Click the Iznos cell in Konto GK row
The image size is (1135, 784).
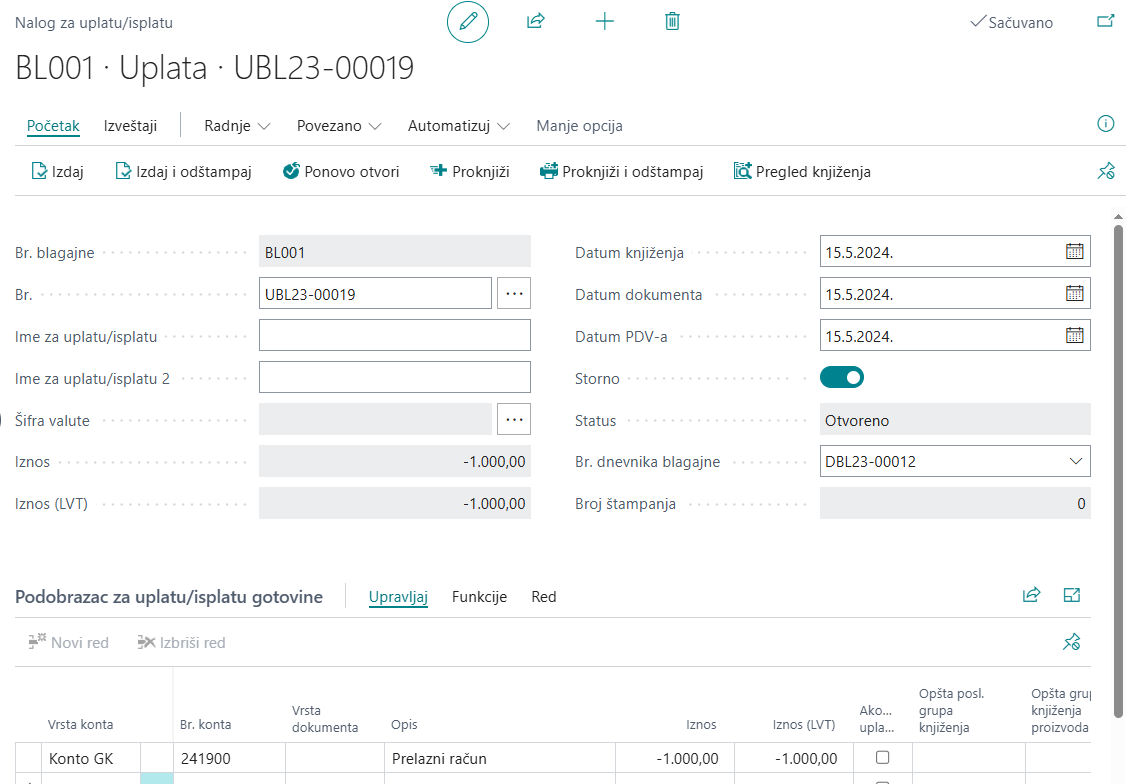pyautogui.click(x=675, y=759)
